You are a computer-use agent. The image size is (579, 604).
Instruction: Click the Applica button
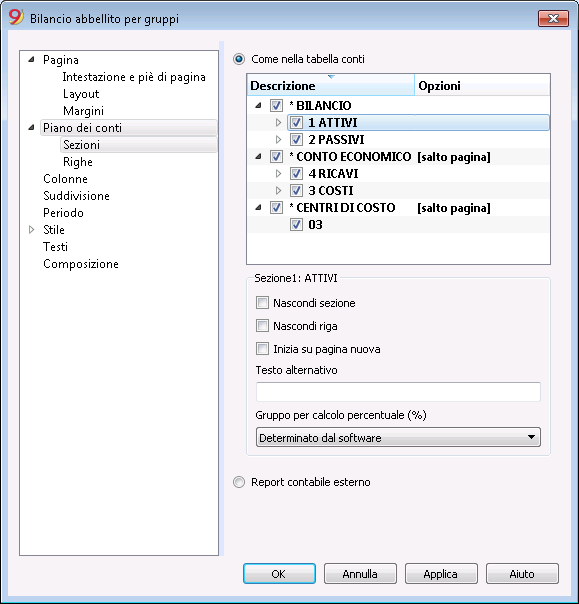(441, 574)
